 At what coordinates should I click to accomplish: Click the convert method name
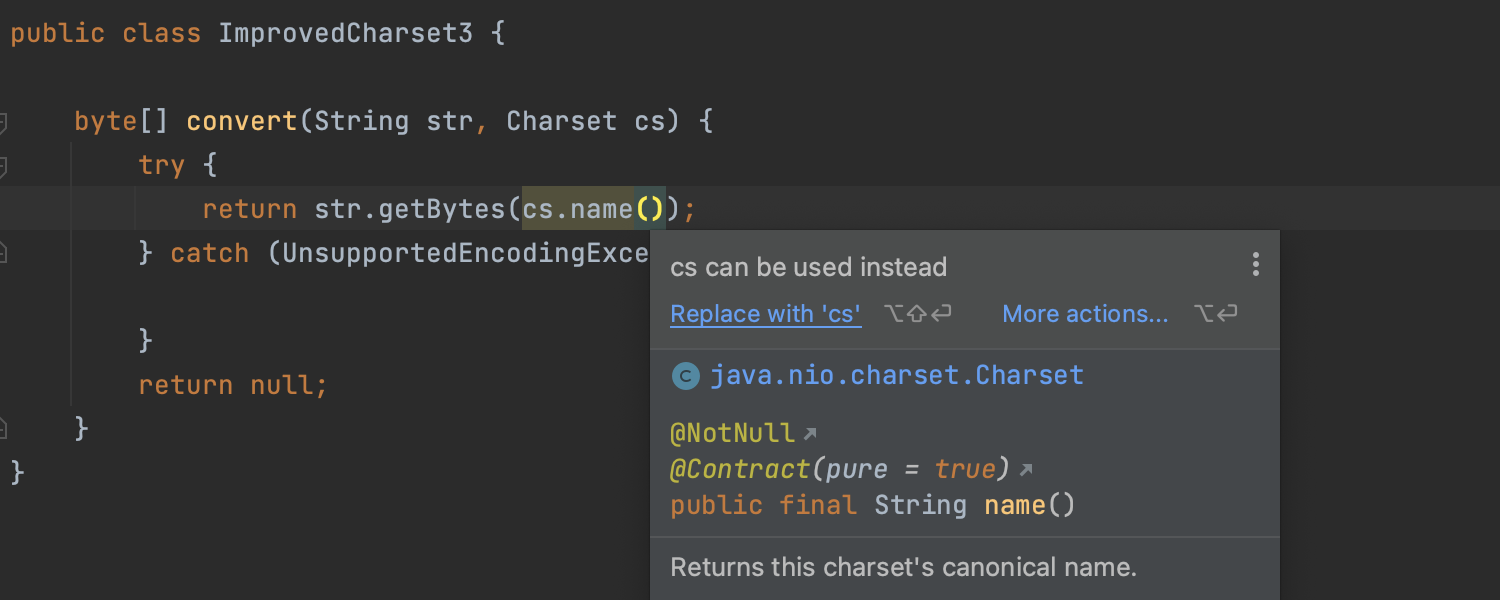[x=242, y=122]
